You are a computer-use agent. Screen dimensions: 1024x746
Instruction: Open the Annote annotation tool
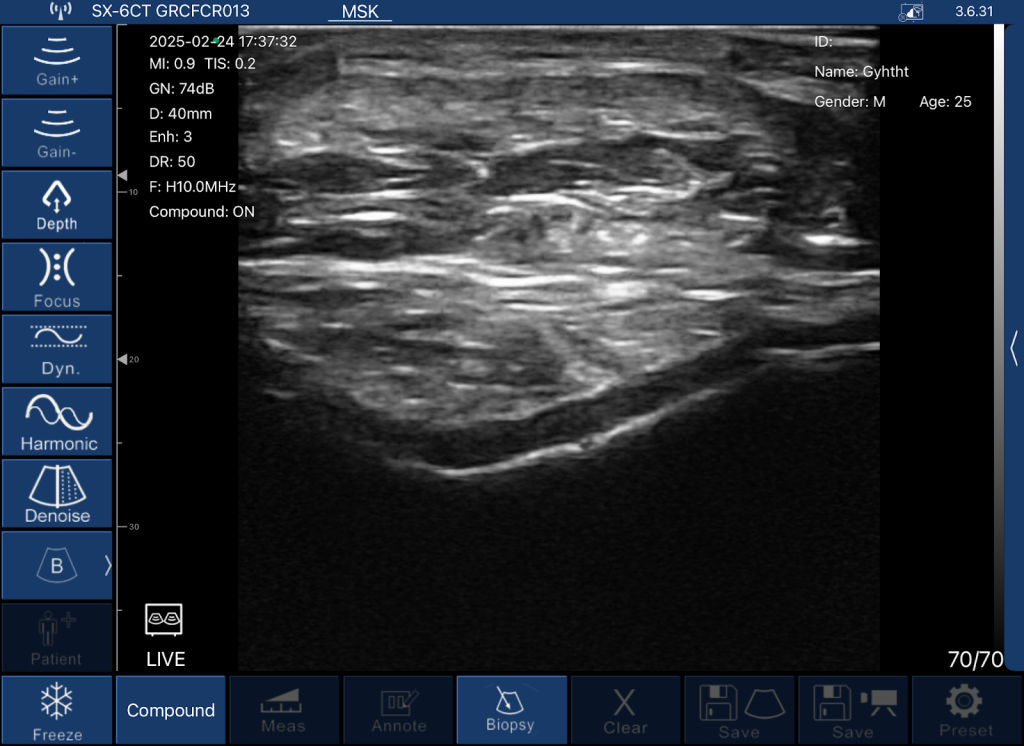[398, 710]
